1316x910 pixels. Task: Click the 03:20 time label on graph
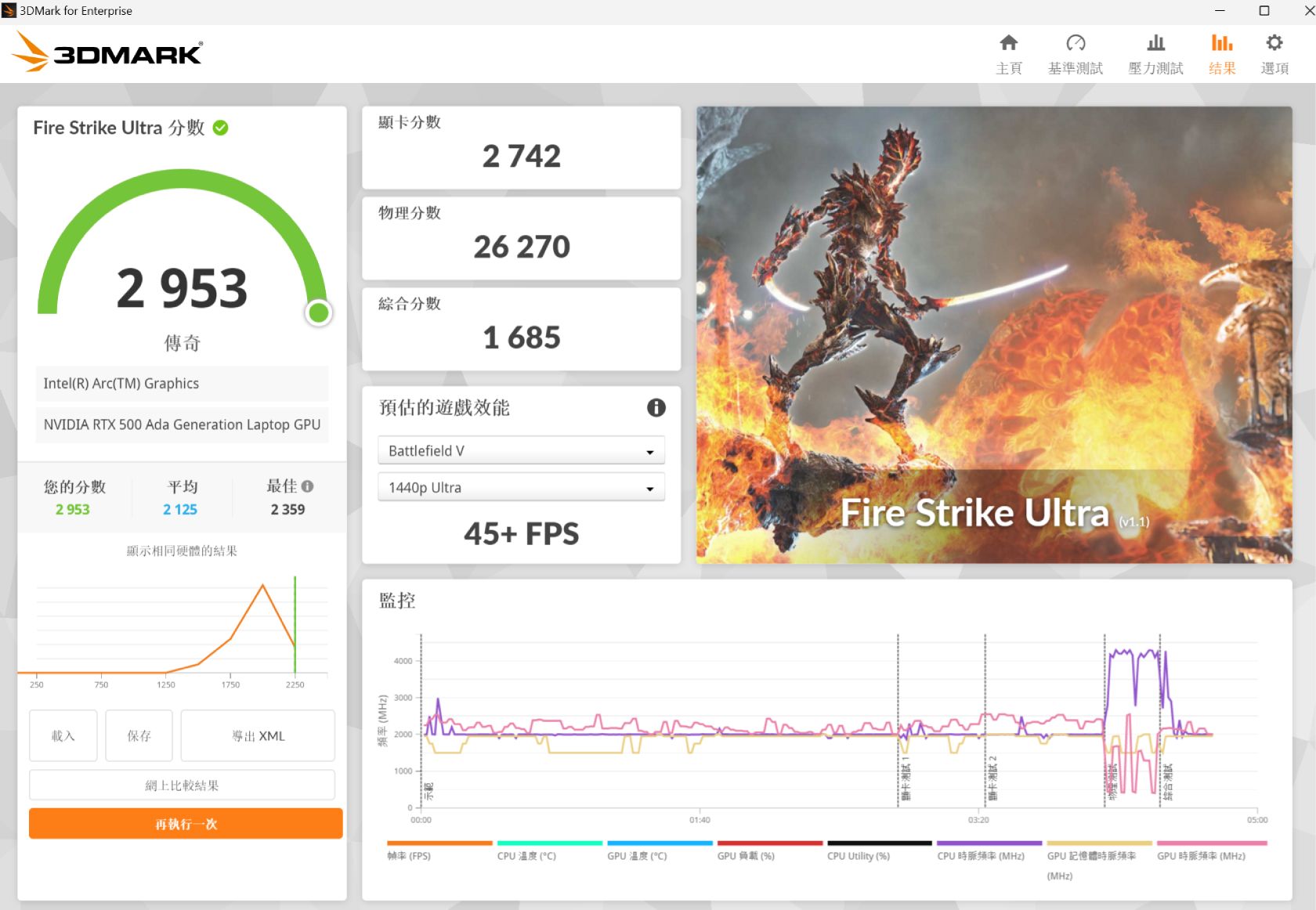[978, 820]
